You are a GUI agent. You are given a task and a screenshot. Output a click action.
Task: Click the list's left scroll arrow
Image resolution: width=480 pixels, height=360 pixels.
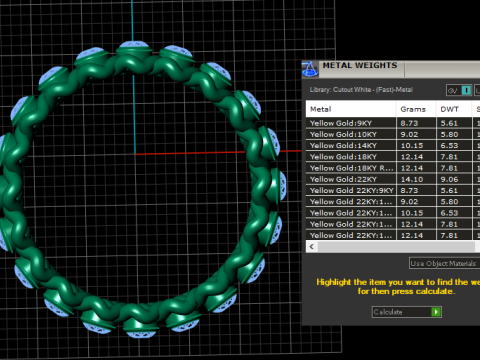[312, 247]
